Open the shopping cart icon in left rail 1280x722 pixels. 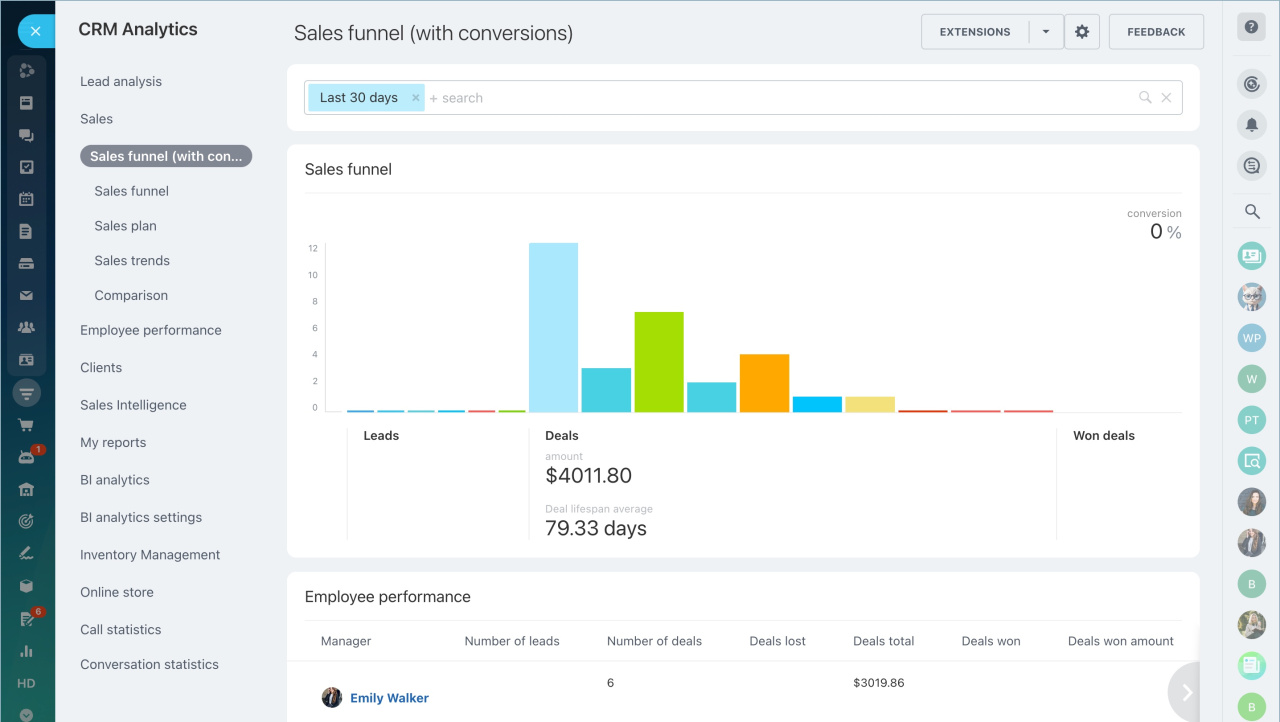(x=27, y=425)
